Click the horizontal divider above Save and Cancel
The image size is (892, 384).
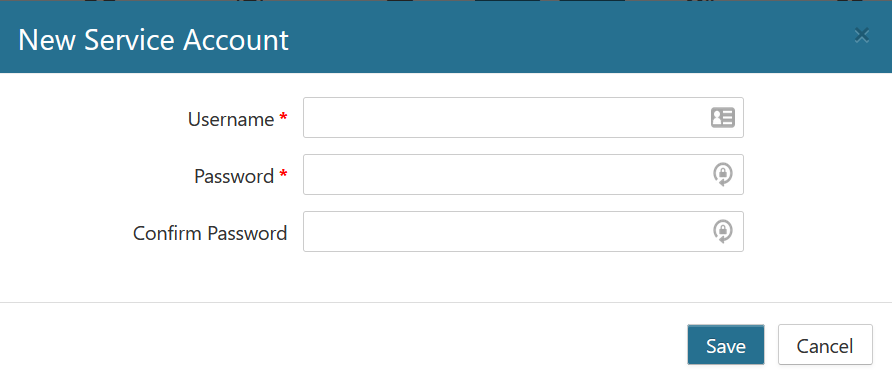[446, 303]
